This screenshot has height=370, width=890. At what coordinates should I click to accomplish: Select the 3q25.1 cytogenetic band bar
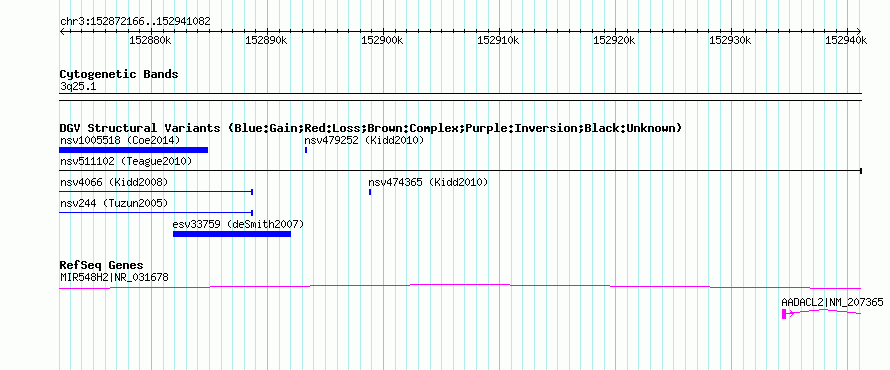[461, 97]
